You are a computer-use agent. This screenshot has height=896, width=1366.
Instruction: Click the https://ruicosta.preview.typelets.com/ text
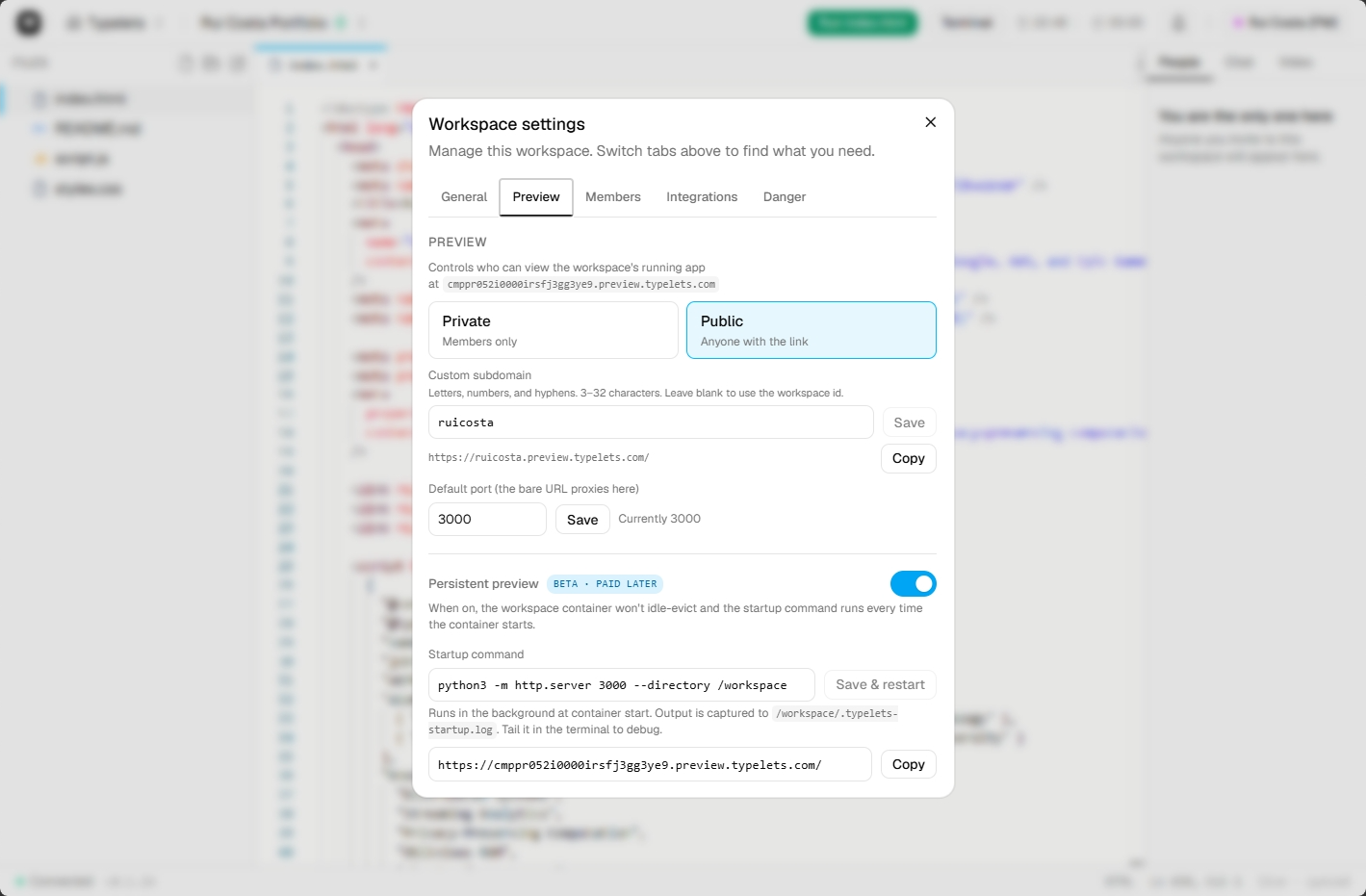pyautogui.click(x=539, y=458)
